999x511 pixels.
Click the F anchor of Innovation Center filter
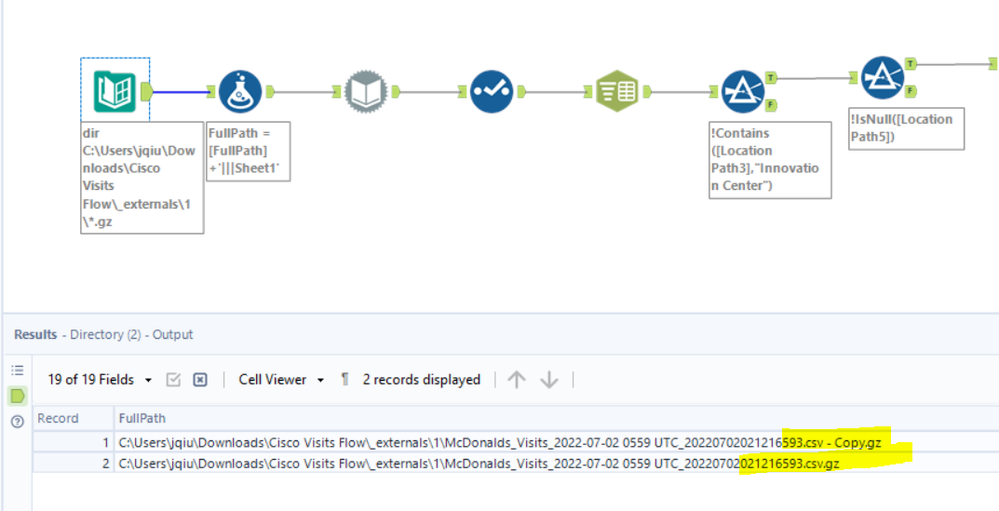click(x=771, y=105)
